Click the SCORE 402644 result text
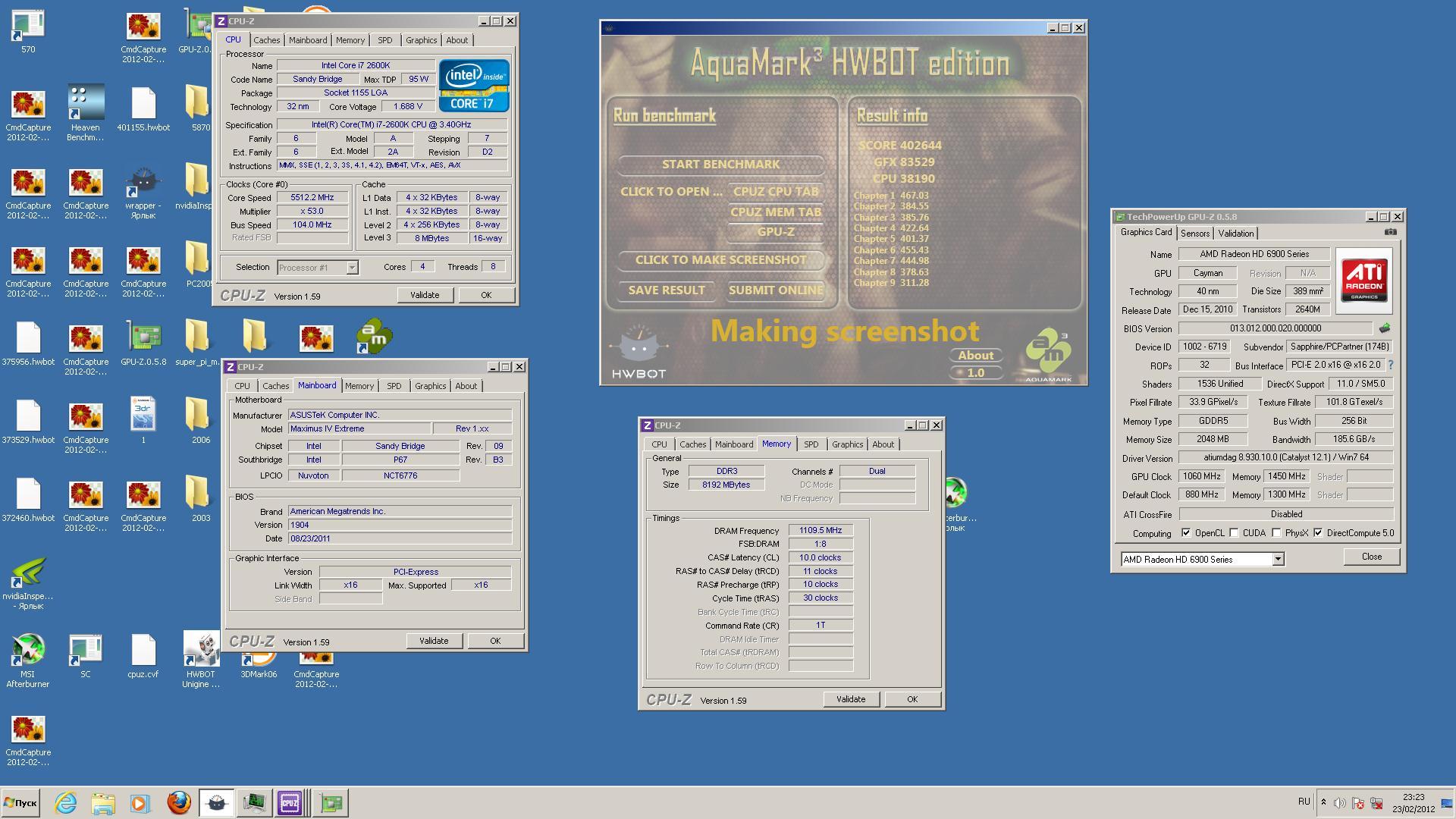 coord(900,146)
